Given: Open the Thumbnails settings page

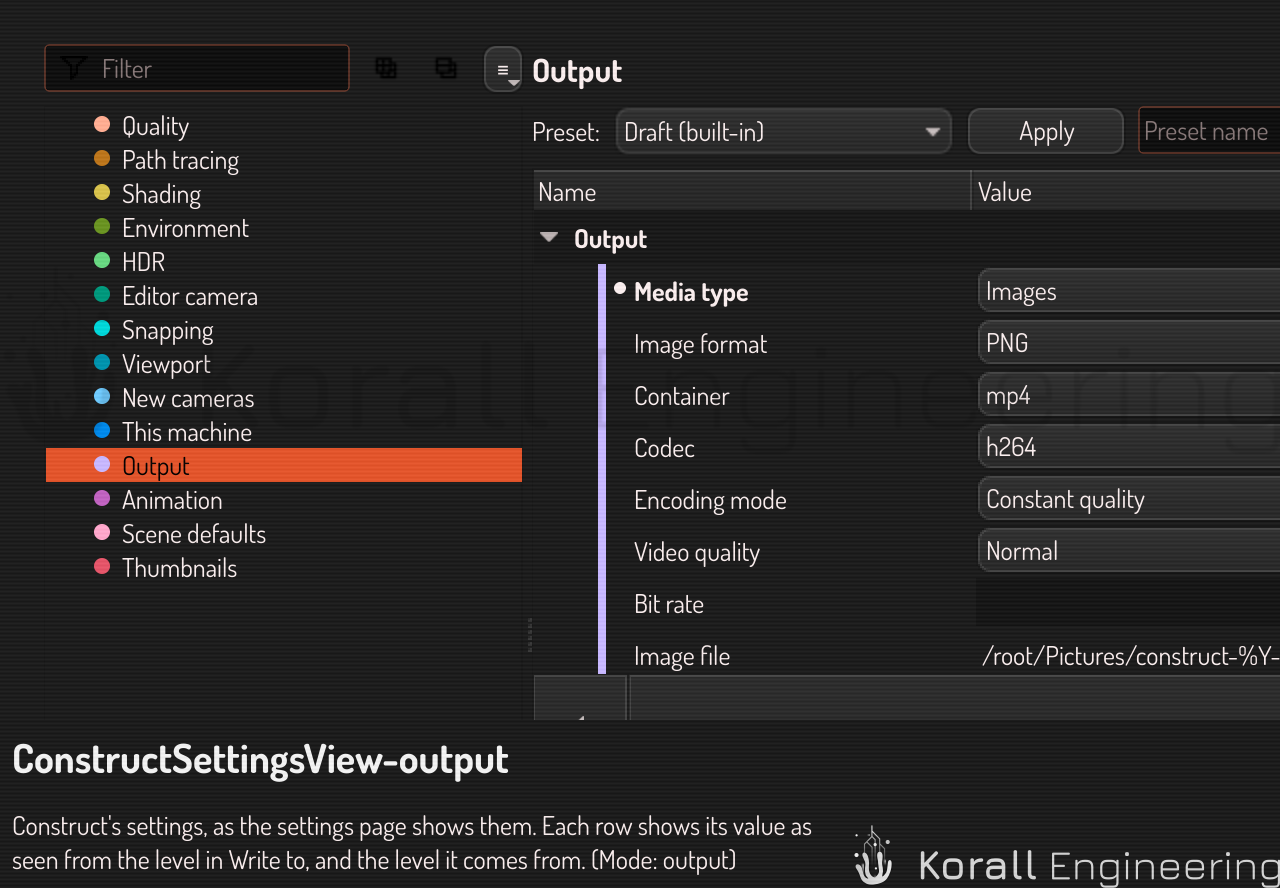Looking at the screenshot, I should click(x=284, y=568).
